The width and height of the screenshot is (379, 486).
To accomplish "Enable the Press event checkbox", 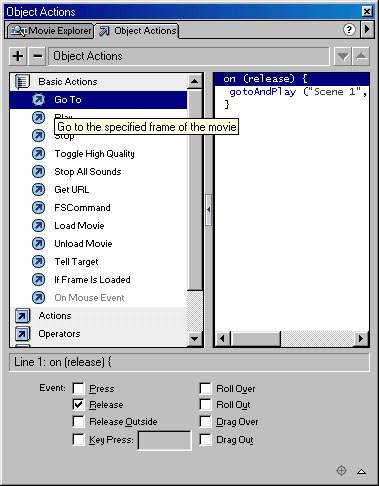I will pos(78,388).
